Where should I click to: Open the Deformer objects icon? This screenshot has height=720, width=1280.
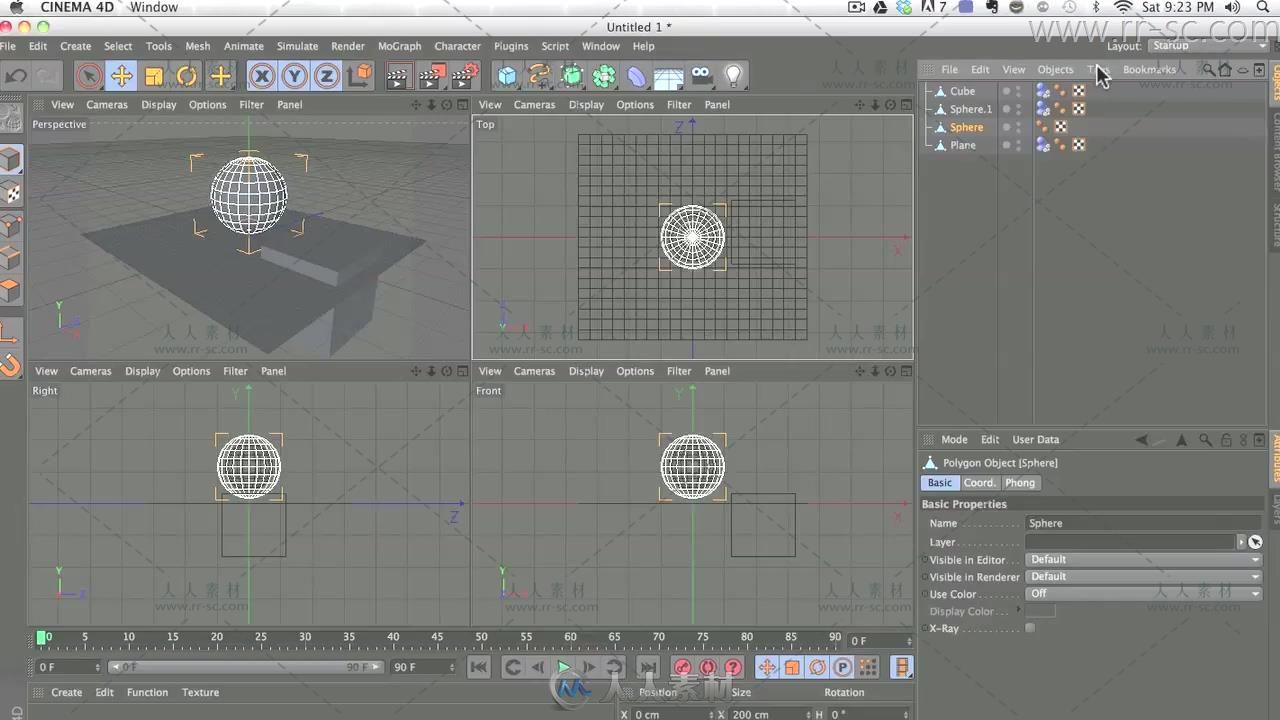pyautogui.click(x=637, y=76)
